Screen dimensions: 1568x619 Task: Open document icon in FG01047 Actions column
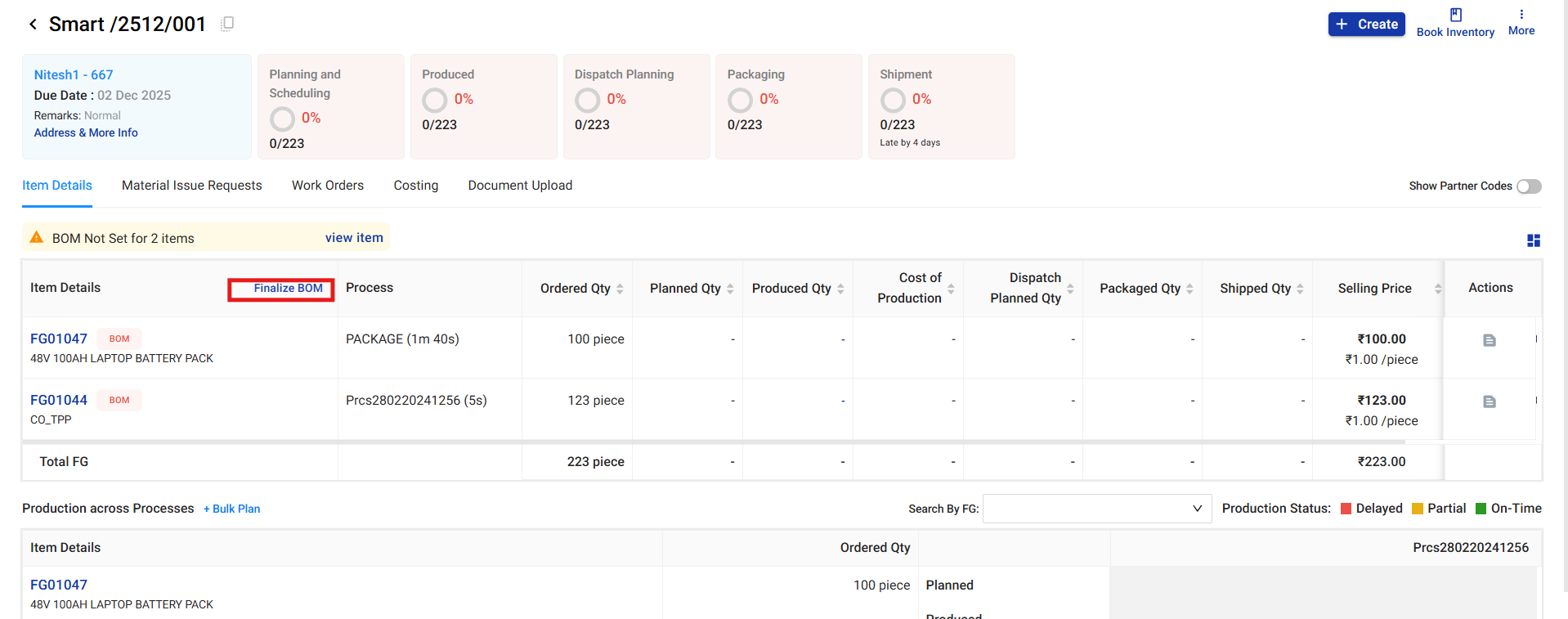click(x=1489, y=340)
